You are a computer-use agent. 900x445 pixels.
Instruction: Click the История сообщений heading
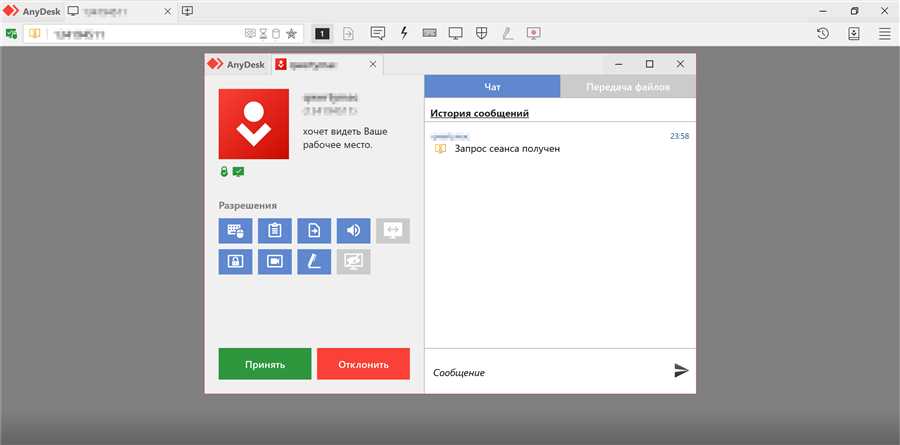479,113
